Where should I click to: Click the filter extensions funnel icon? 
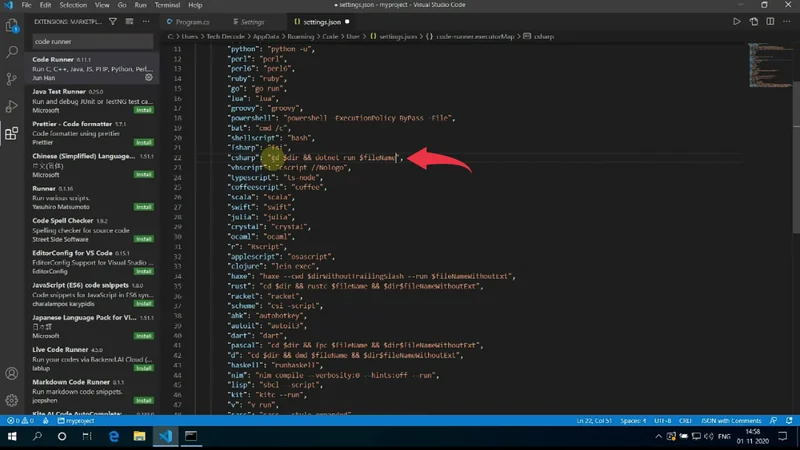tap(113, 21)
